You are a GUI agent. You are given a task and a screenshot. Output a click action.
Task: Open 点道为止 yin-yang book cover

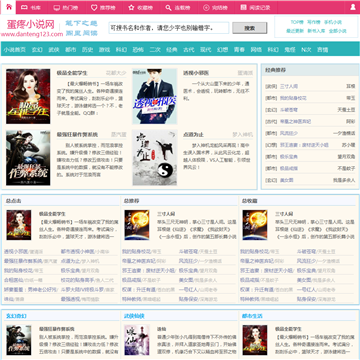click(155, 157)
